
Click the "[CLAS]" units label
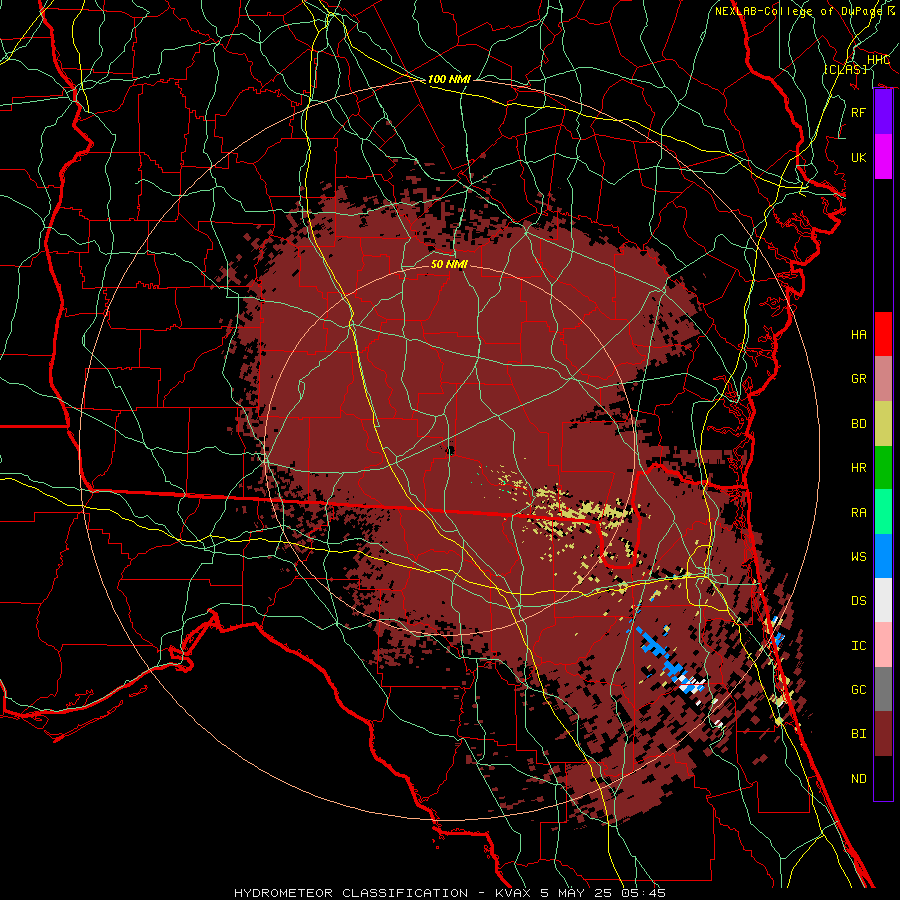tap(845, 69)
